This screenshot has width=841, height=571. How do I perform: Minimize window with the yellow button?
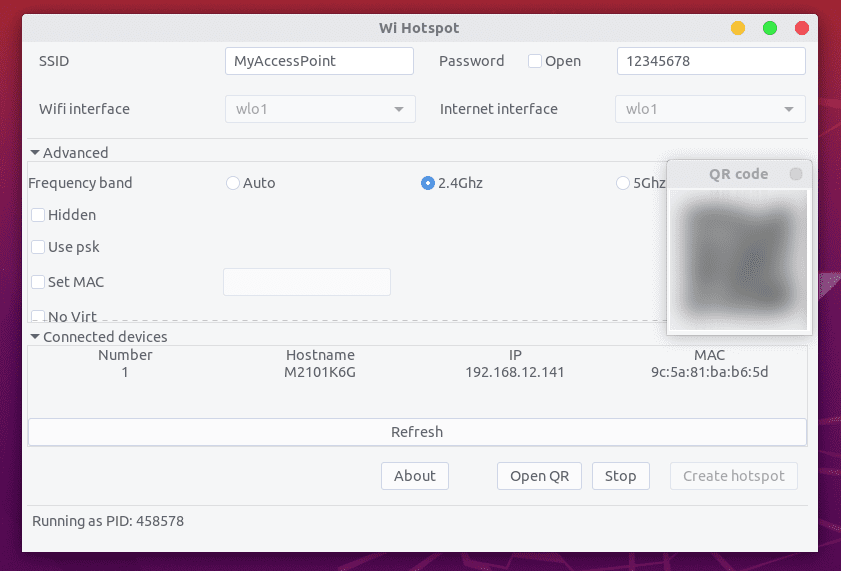(x=737, y=28)
